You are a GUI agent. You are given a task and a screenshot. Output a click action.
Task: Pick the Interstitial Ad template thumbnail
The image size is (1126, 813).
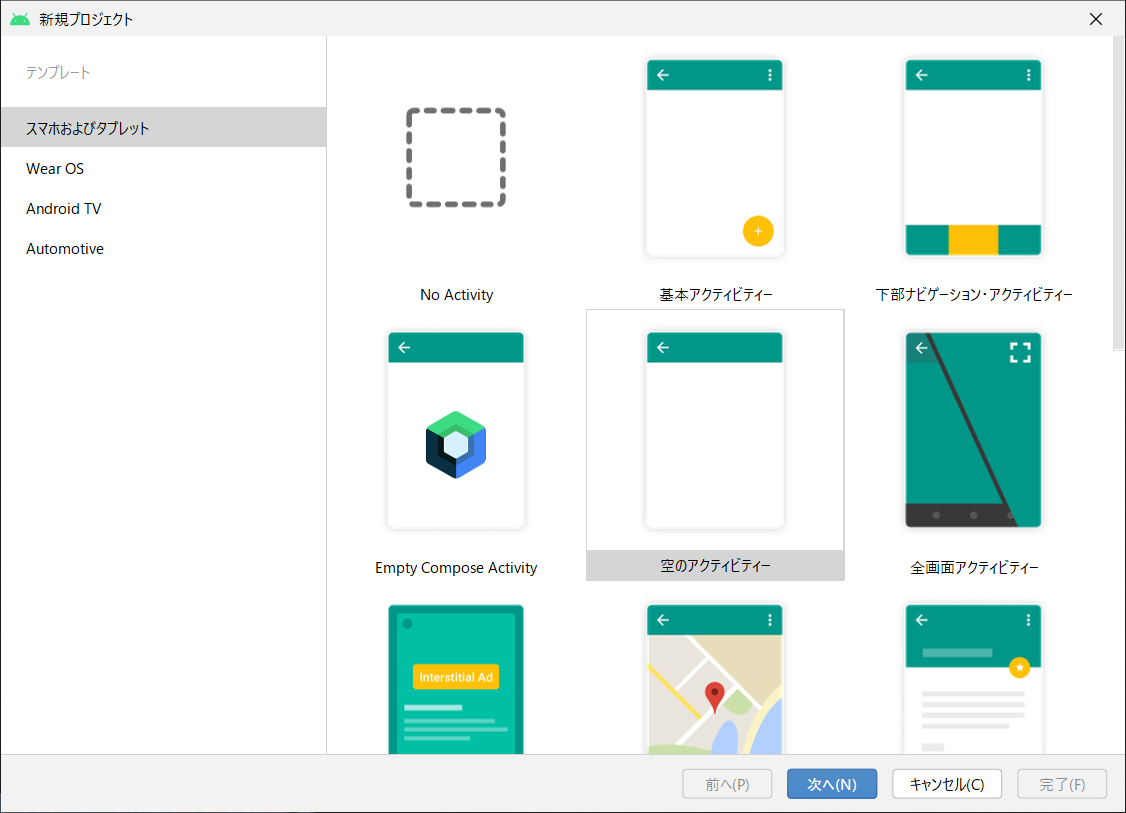[456, 679]
